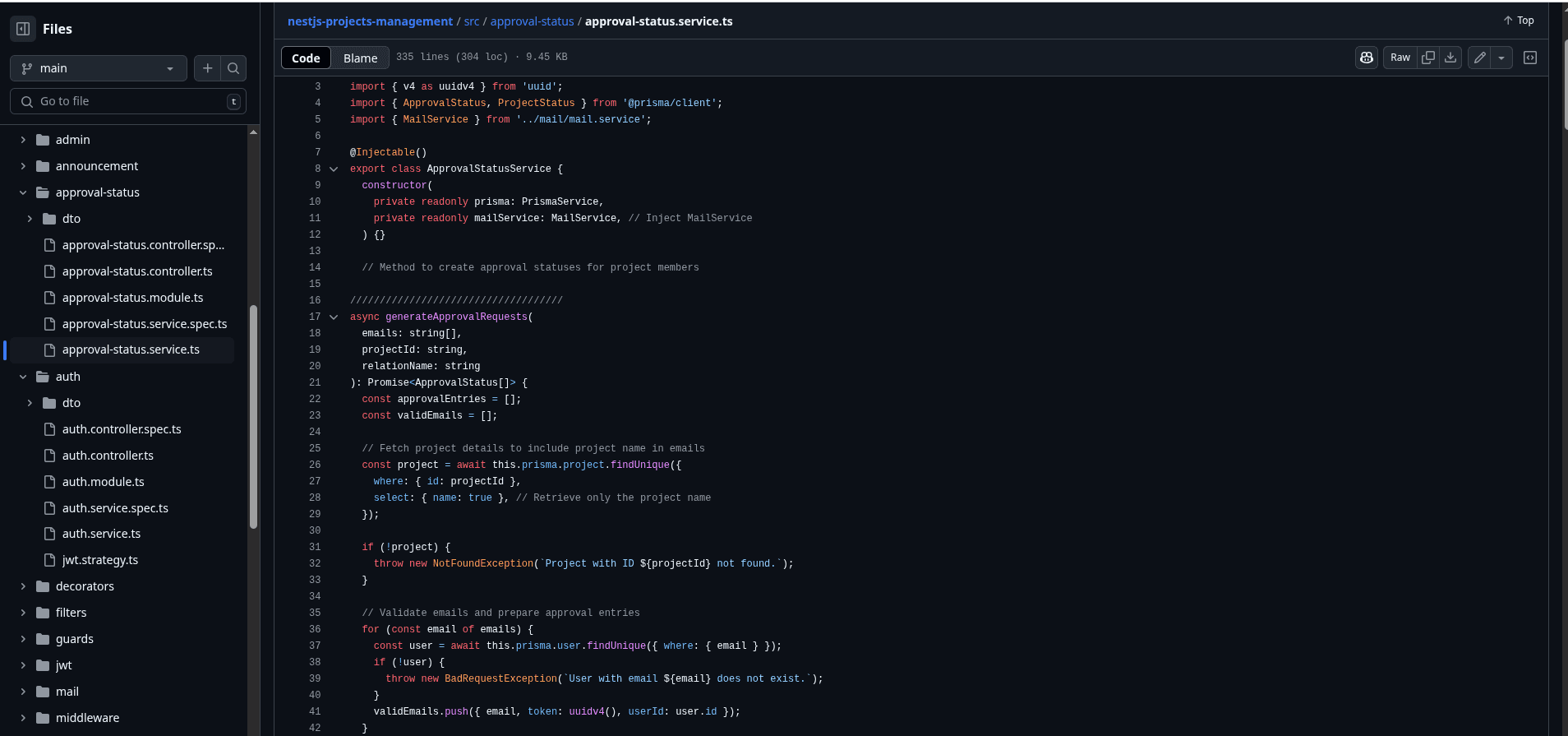Open the main branch dropdown
Viewport: 1568px width, 736px height.
(99, 68)
